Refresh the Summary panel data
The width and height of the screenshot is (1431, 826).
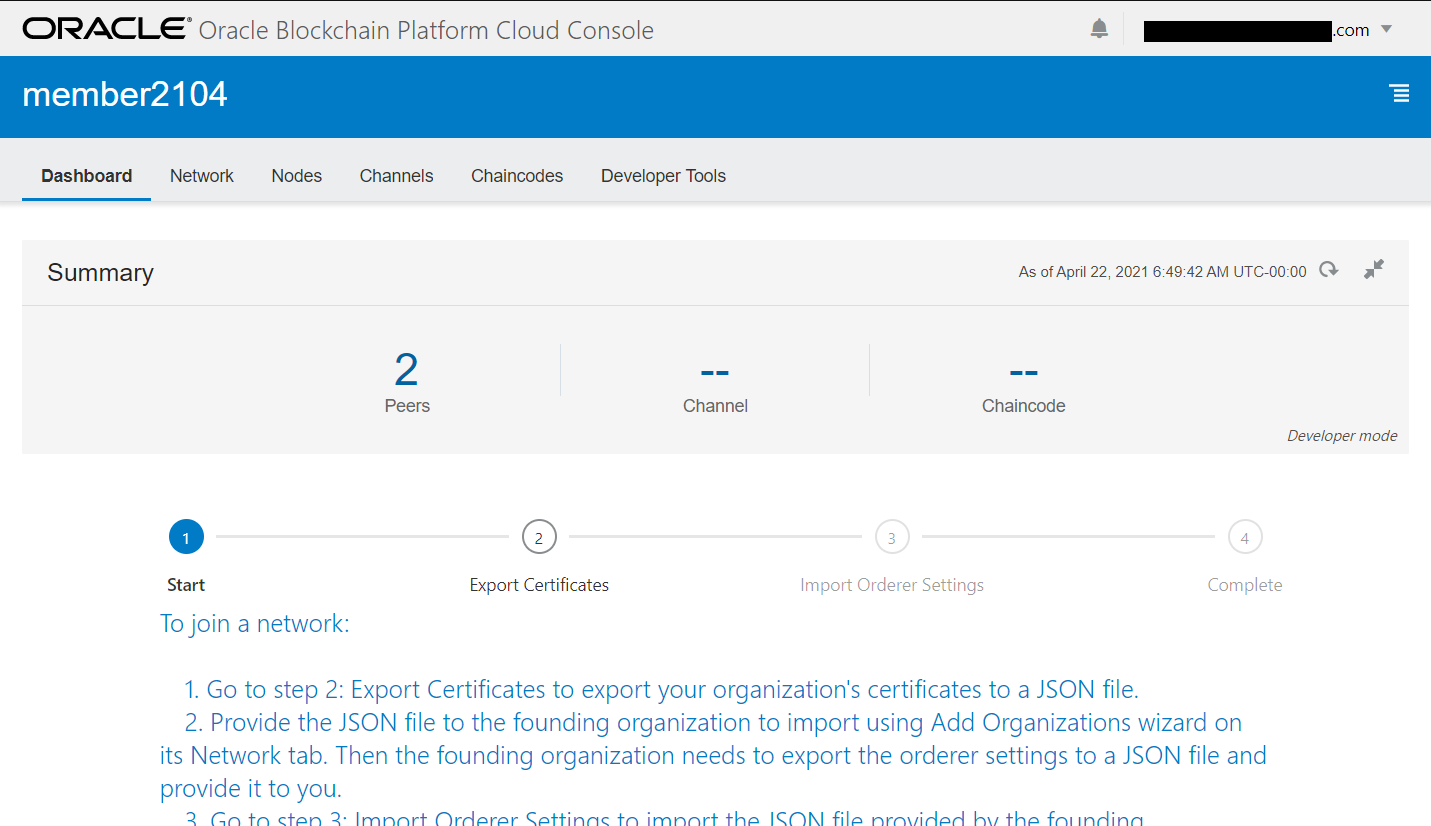tap(1328, 270)
